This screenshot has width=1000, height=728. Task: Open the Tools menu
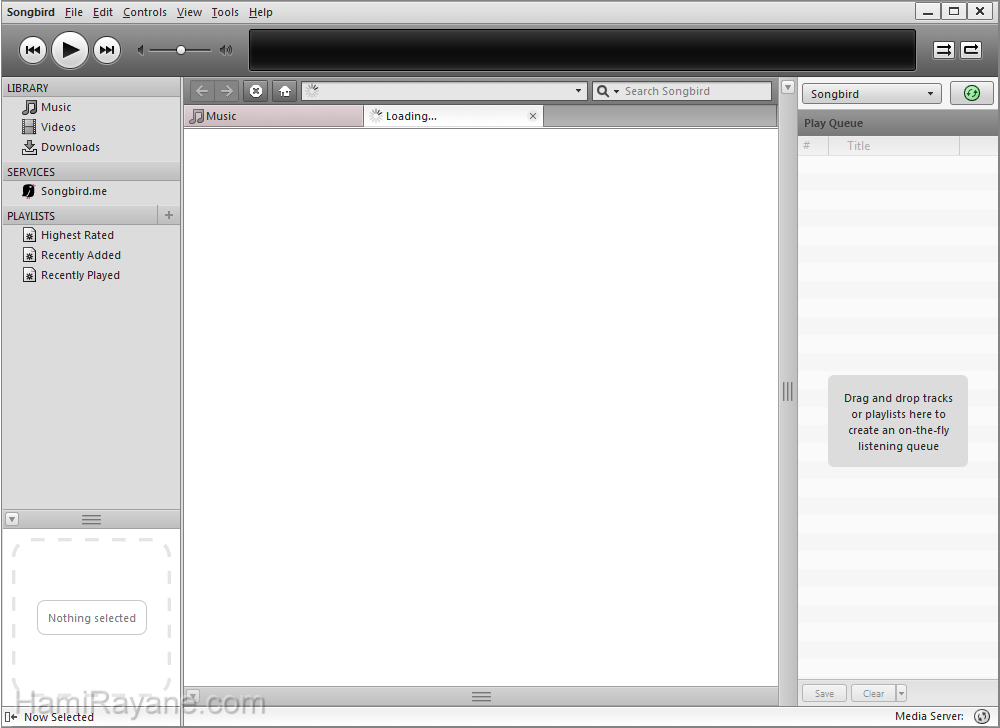pyautogui.click(x=225, y=12)
